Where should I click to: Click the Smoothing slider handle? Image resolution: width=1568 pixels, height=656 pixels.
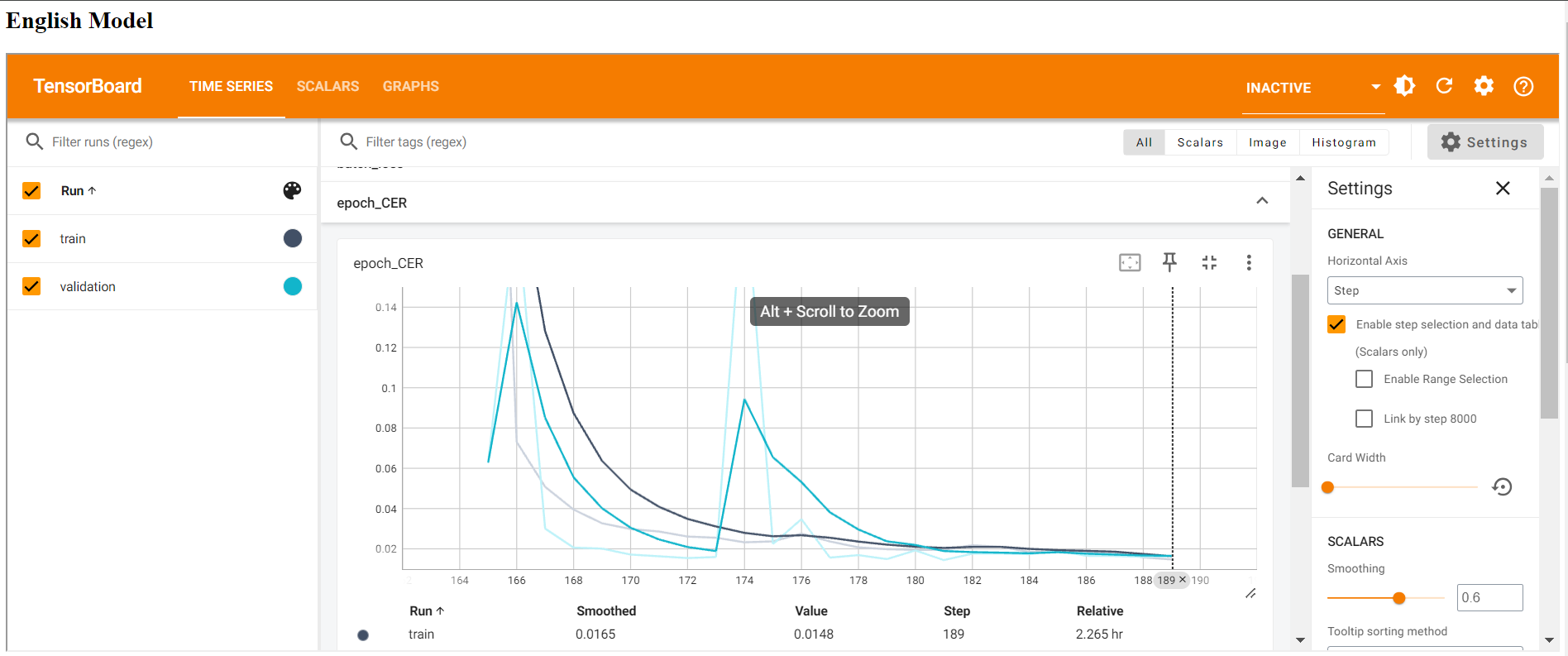(1398, 598)
